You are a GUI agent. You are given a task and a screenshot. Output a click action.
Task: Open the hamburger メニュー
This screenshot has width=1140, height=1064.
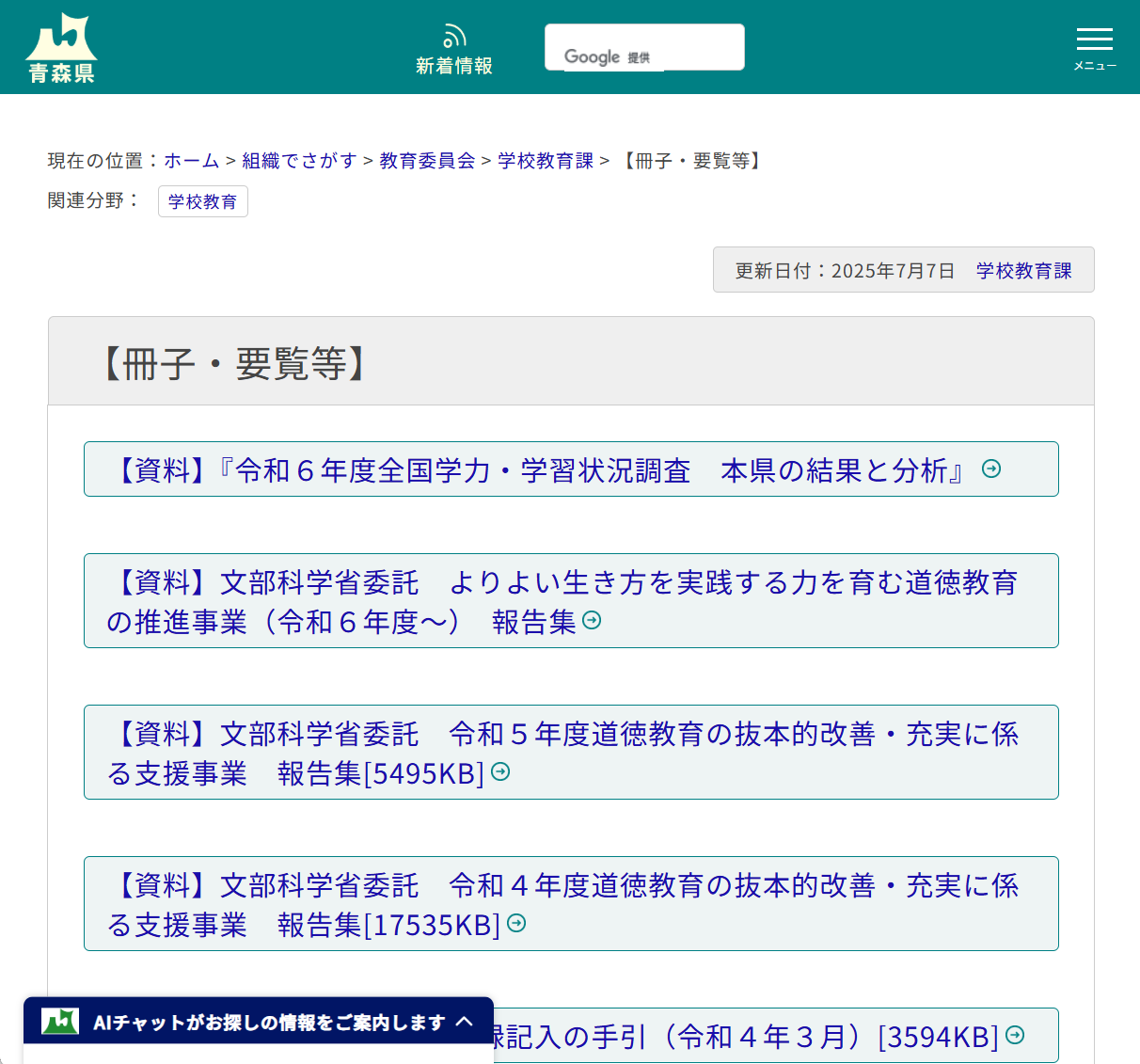(1094, 40)
